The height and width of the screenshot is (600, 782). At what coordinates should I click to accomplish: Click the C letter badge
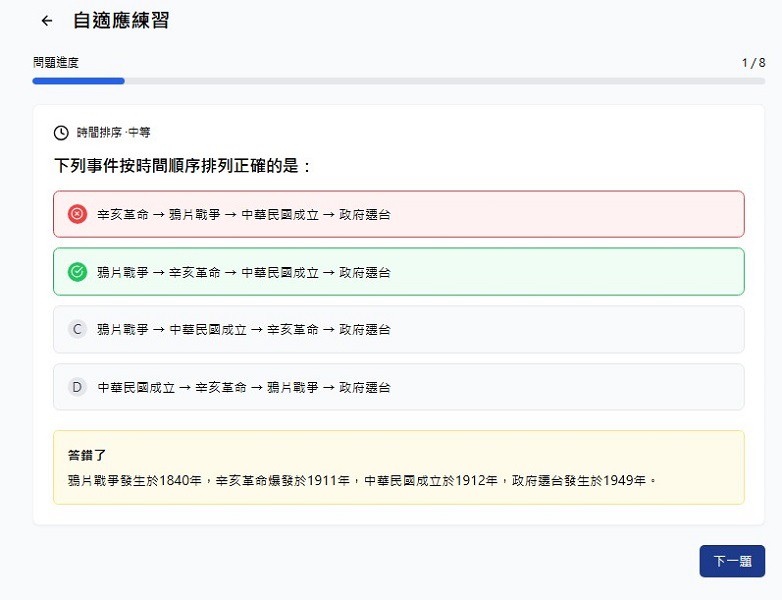(x=77, y=329)
